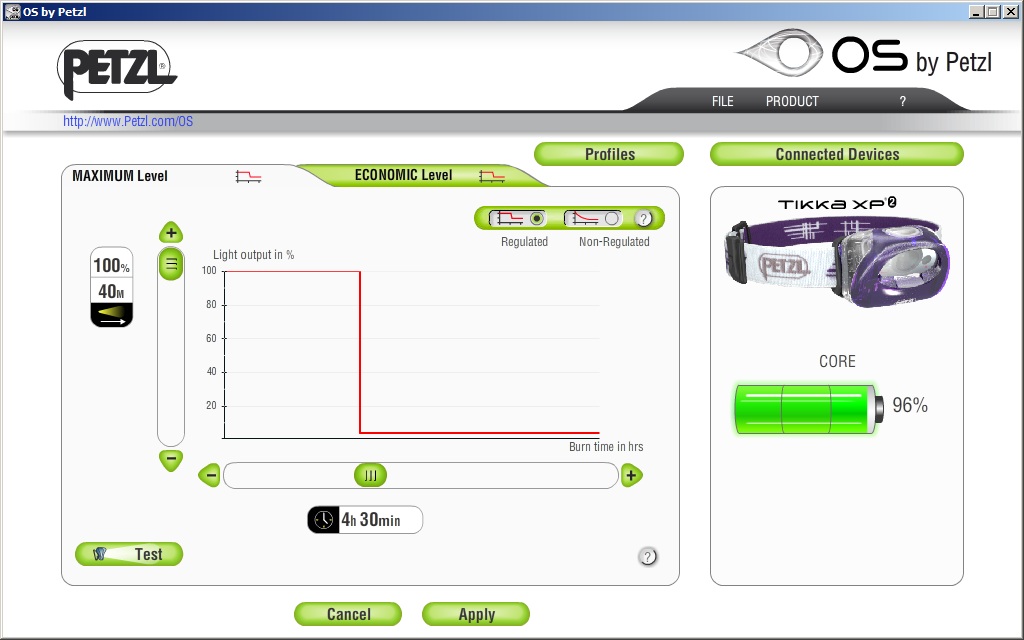Click the Non-Regulated label text
The image size is (1024, 640).
(x=614, y=242)
